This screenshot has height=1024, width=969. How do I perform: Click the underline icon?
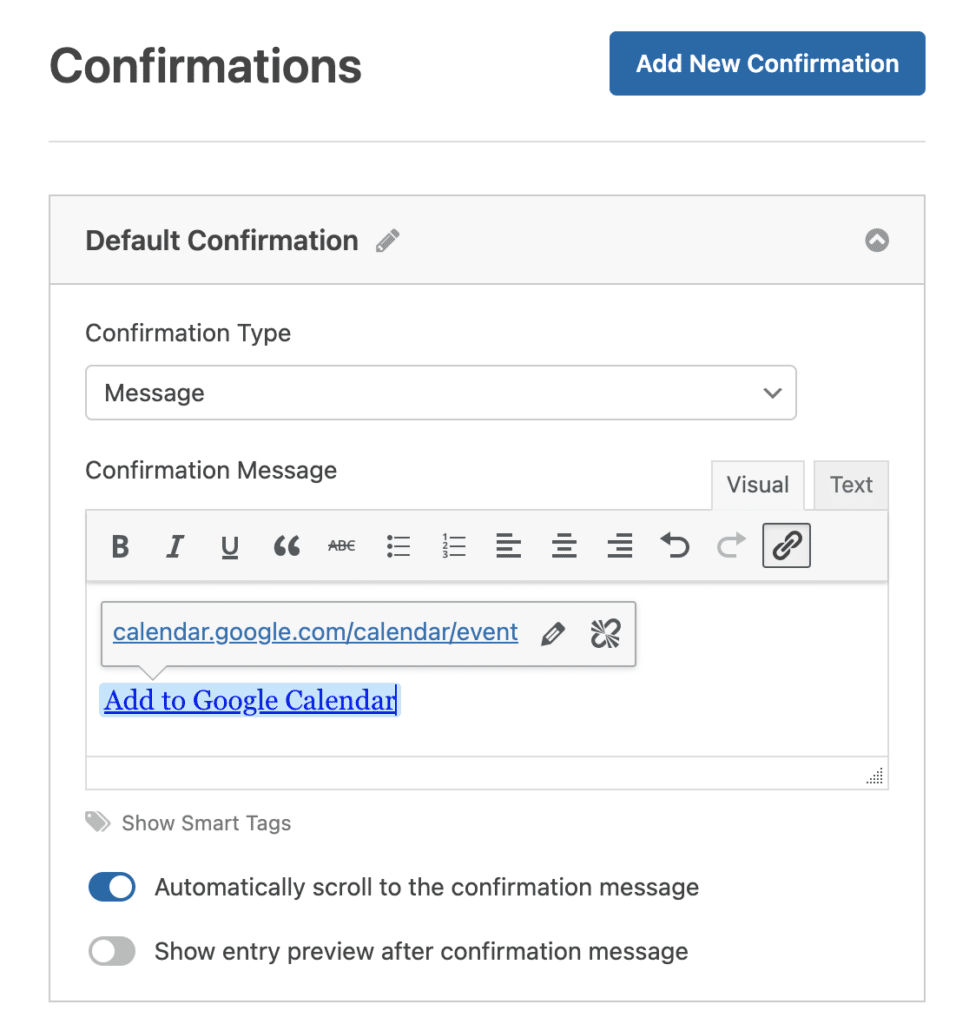(230, 546)
